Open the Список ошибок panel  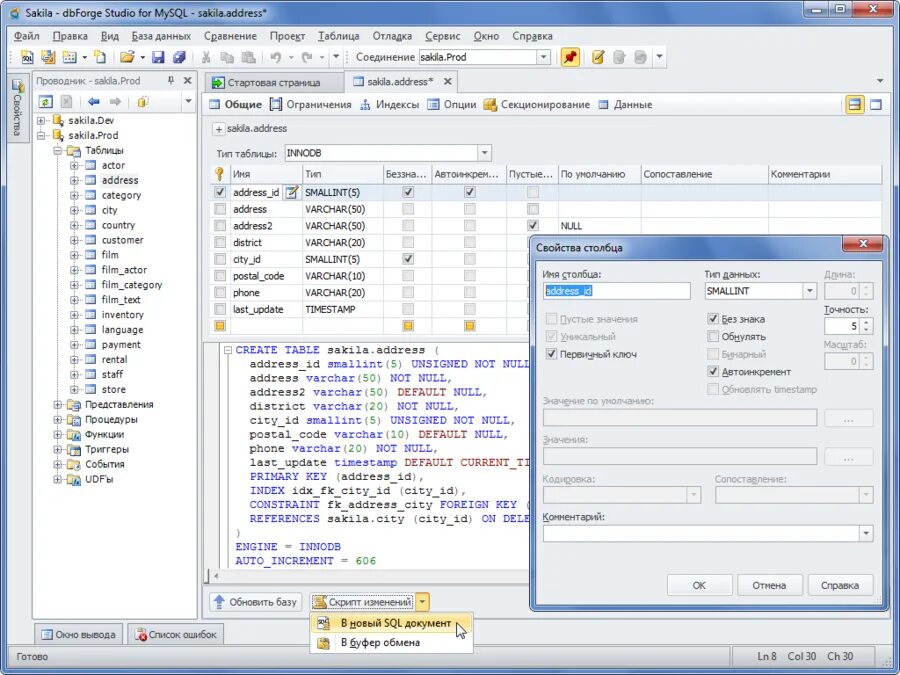pos(176,634)
